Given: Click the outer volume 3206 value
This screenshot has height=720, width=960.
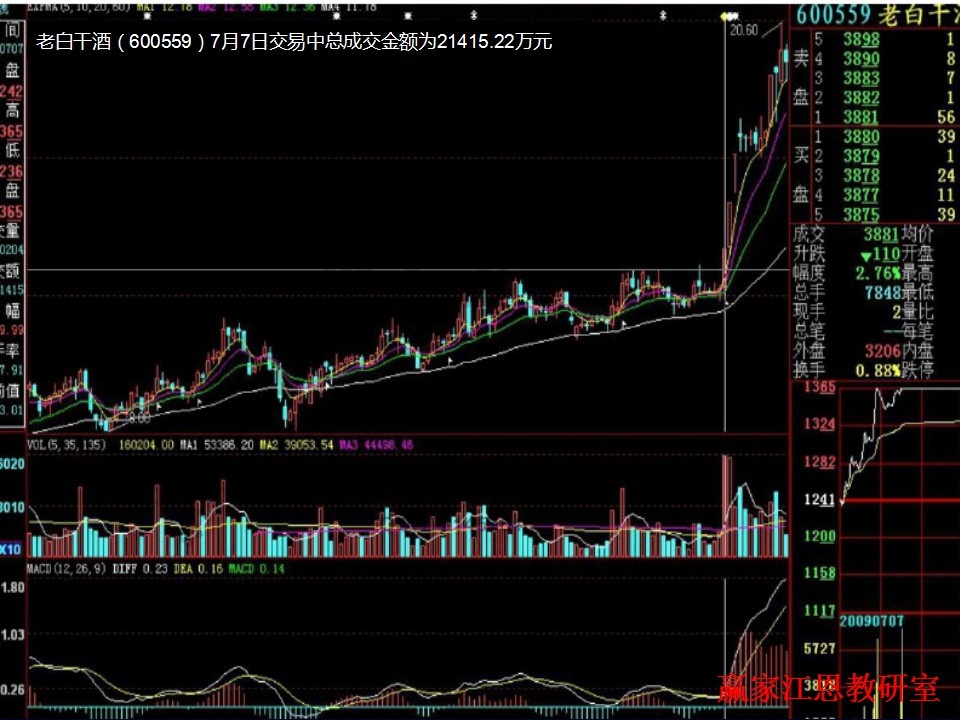Looking at the screenshot, I should coord(880,351).
